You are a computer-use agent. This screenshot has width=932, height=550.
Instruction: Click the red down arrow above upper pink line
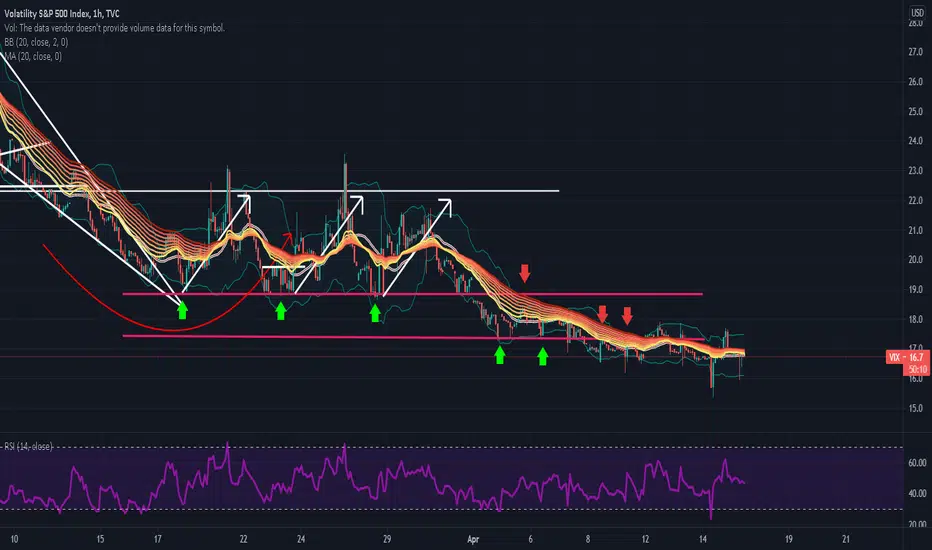[524, 274]
